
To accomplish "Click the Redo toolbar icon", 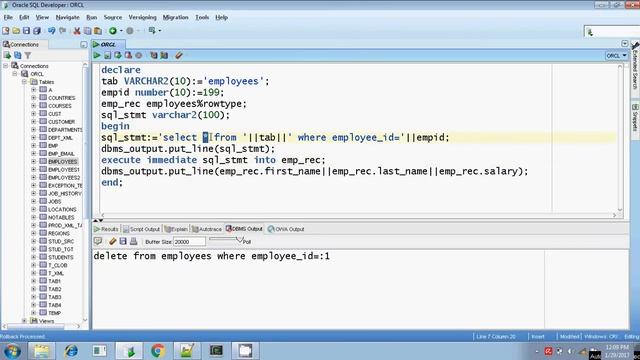I will click(x=62, y=31).
